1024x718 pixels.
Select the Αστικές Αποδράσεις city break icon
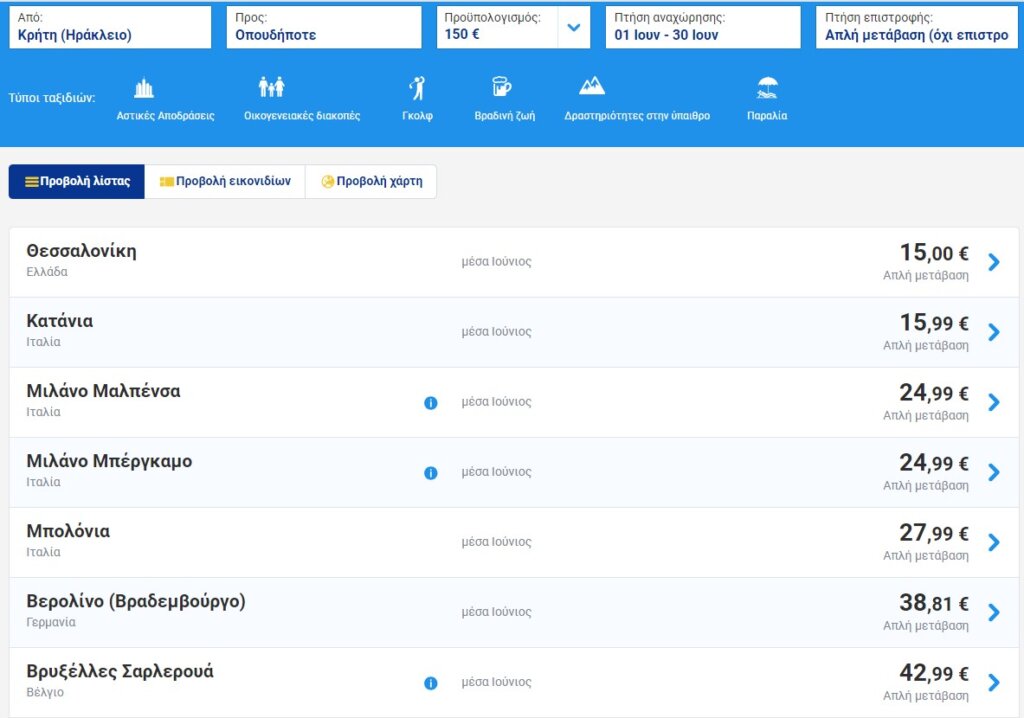click(x=144, y=89)
